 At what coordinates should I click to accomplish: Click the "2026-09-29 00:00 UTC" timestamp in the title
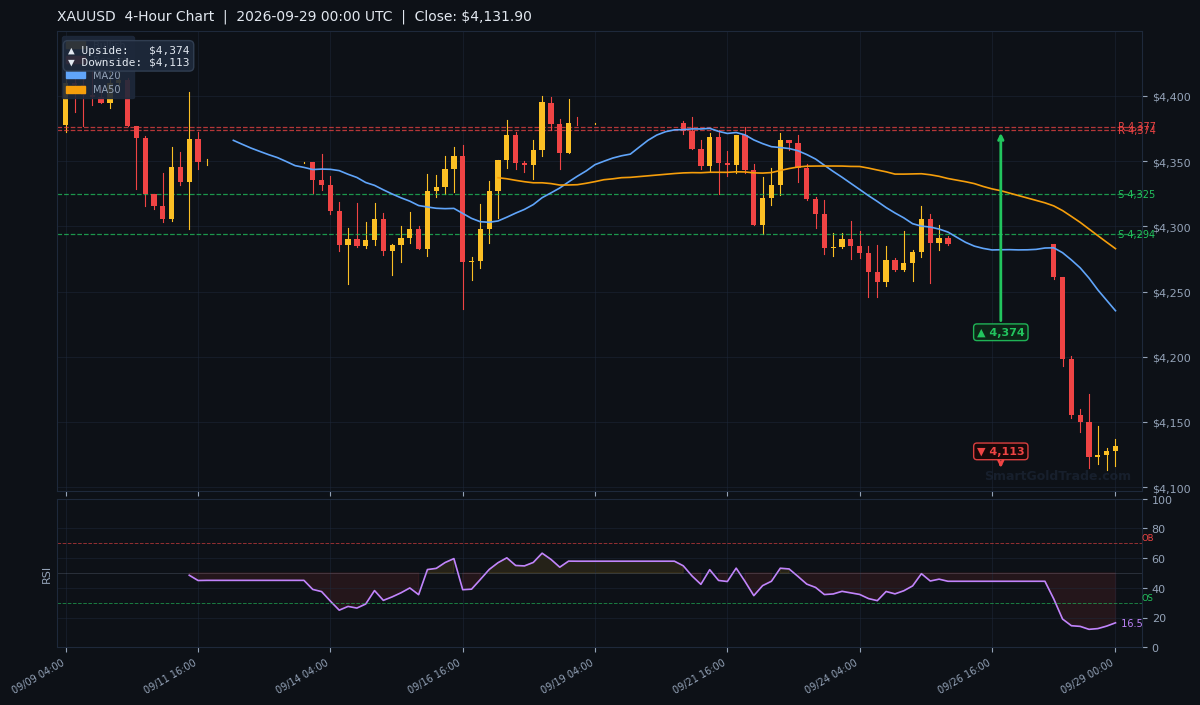[312, 17]
